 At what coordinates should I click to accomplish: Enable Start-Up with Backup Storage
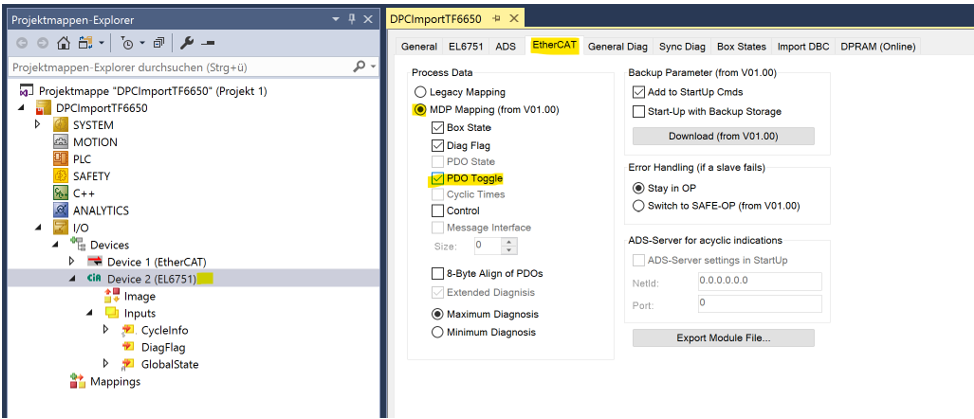pyautogui.click(x=638, y=112)
